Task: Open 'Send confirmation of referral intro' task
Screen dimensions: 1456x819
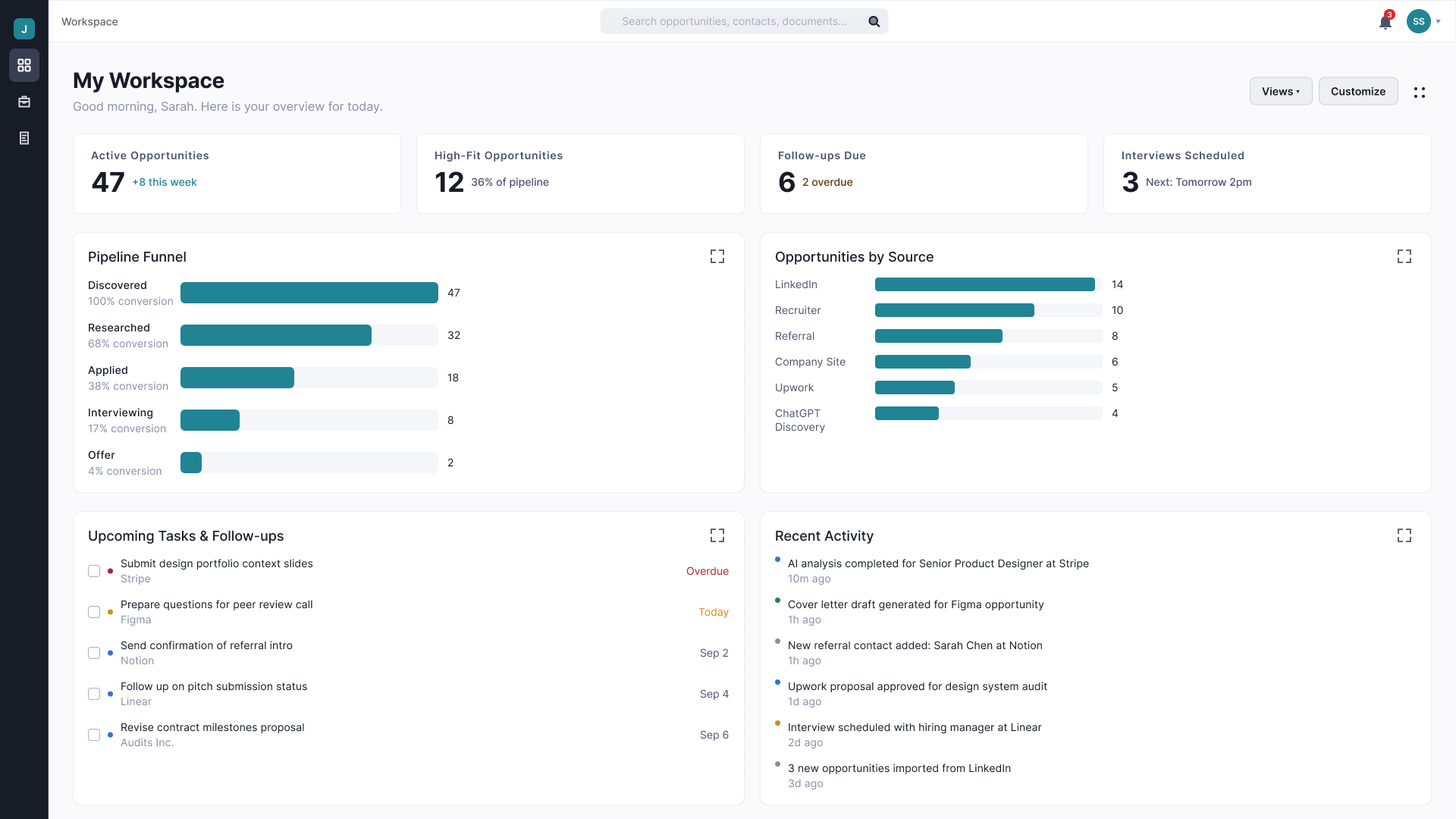Action: 206,645
